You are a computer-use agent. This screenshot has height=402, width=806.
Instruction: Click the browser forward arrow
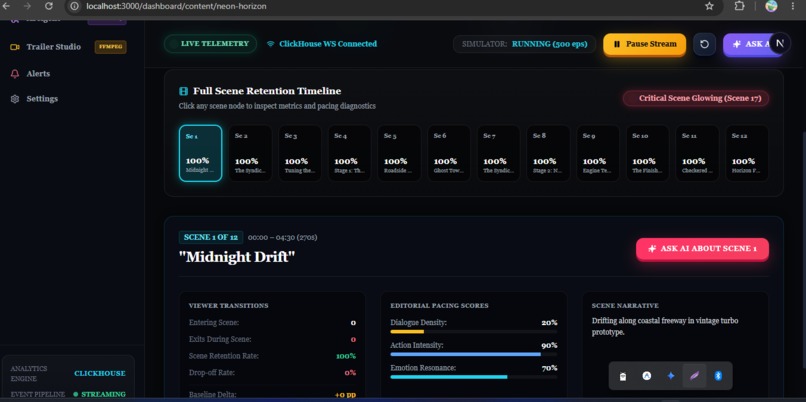click(27, 6)
